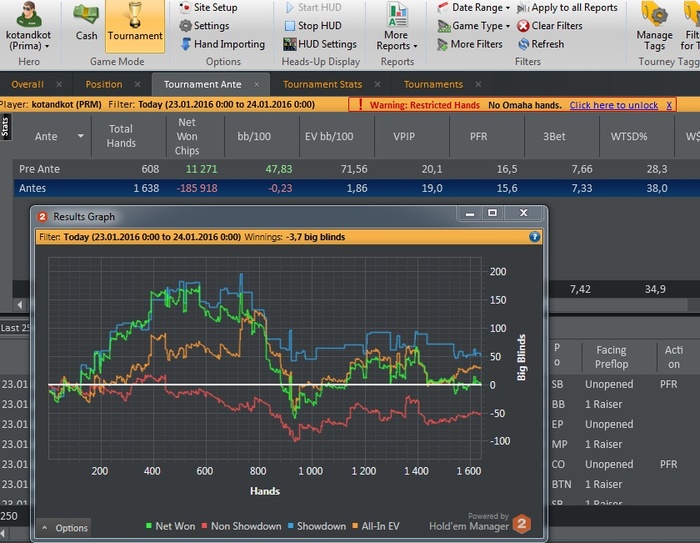Select the Tournament Ante tab

[202, 84]
